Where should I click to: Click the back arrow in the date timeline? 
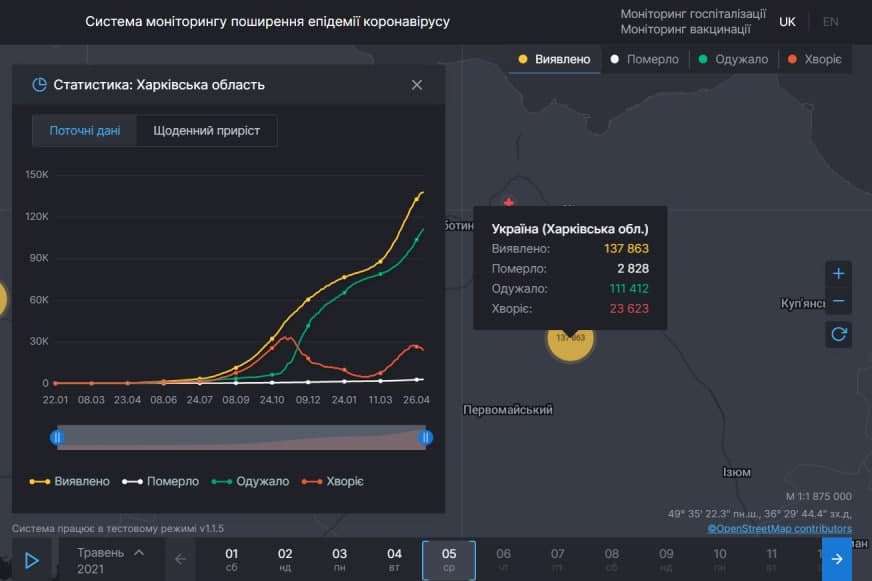180,560
